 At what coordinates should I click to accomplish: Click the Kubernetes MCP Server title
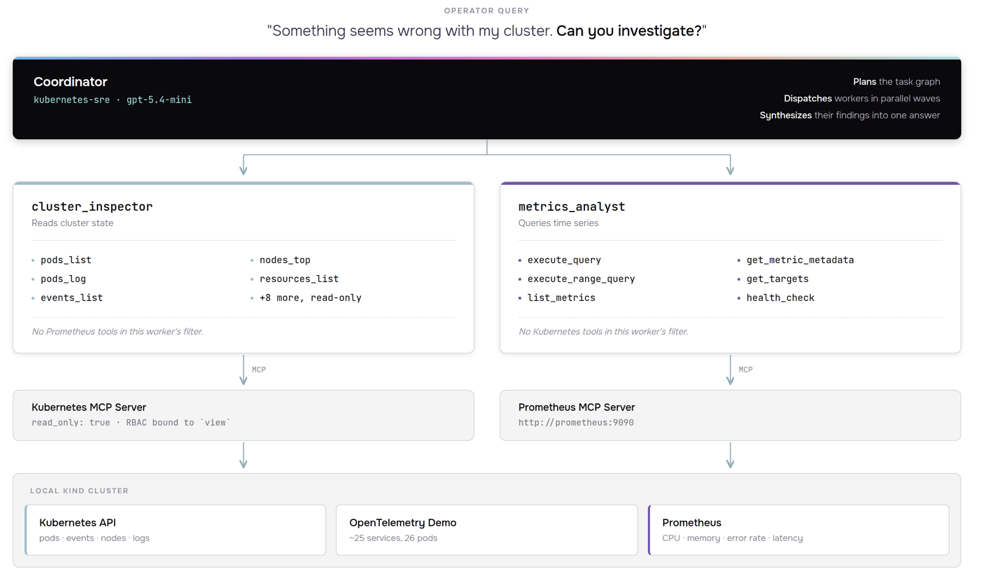(88, 407)
